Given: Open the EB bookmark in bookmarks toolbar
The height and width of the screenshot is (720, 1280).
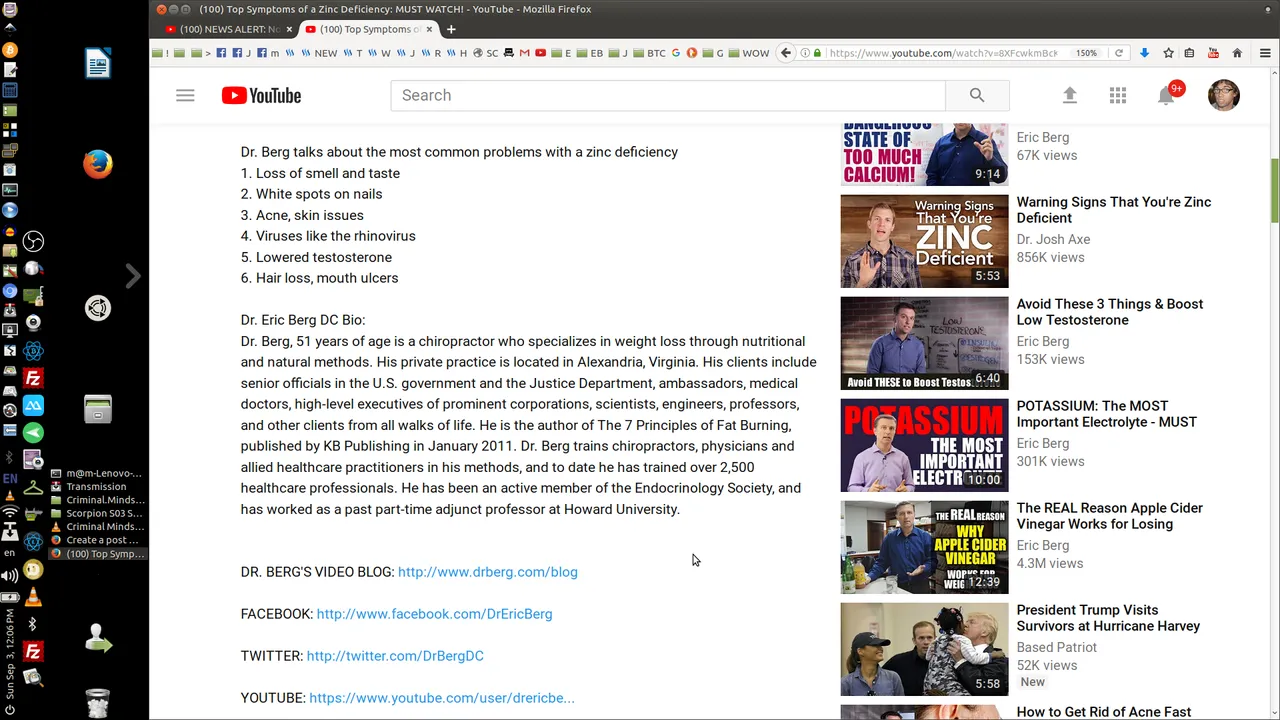Looking at the screenshot, I should 590,53.
